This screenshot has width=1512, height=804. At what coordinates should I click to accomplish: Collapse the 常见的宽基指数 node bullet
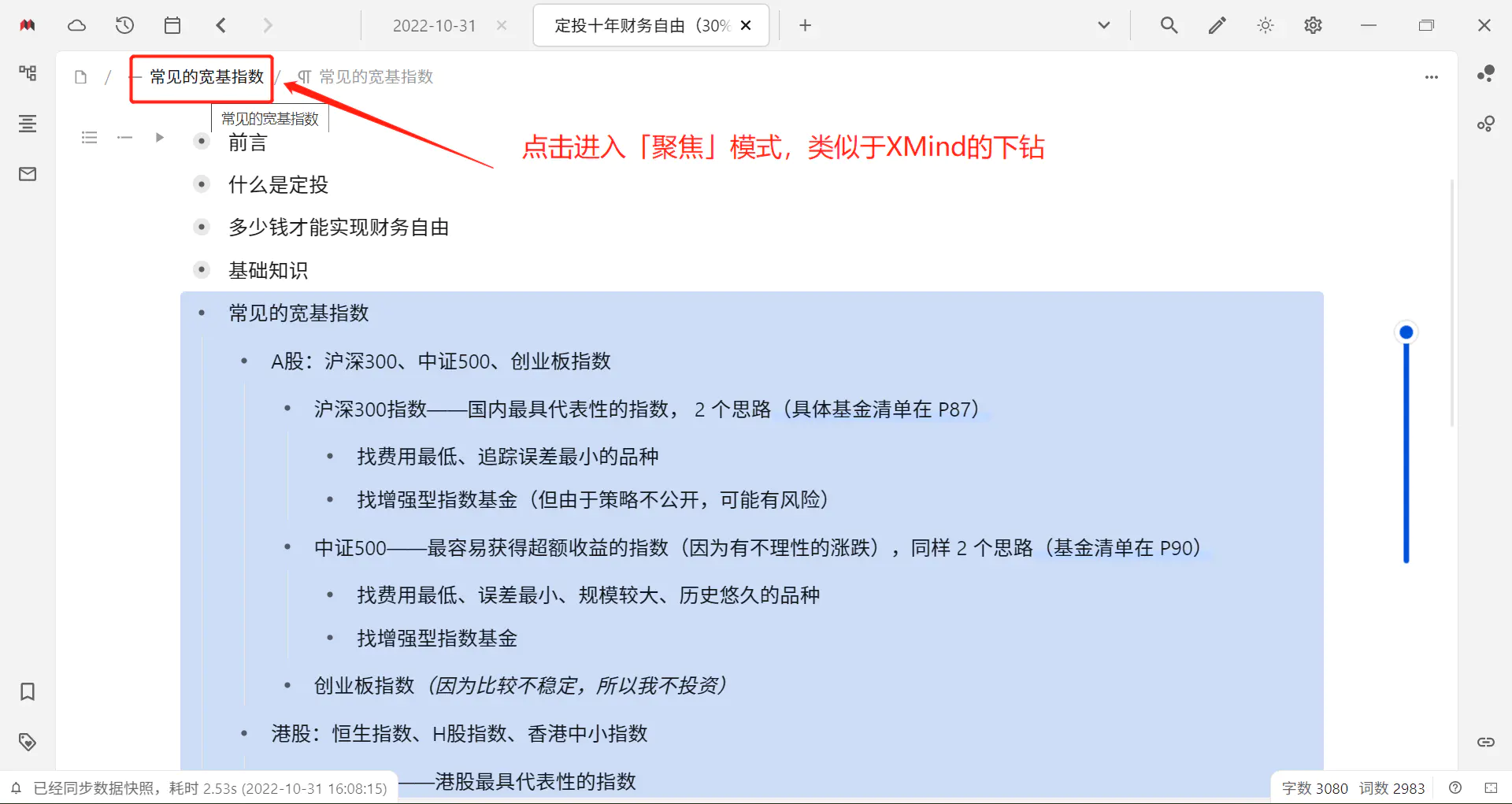pyautogui.click(x=202, y=313)
